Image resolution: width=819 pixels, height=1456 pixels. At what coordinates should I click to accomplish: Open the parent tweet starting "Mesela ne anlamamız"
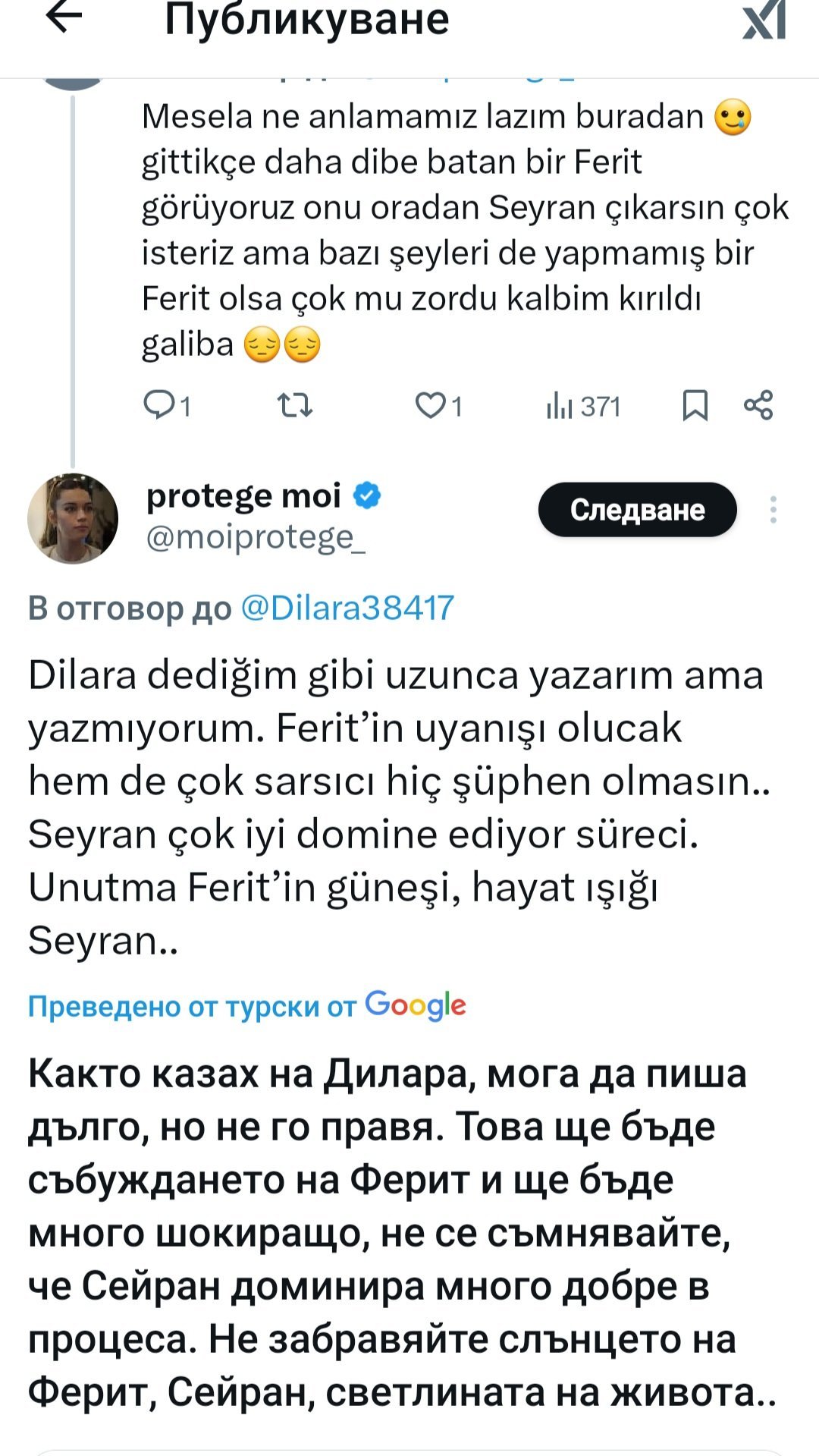pyautogui.click(x=455, y=229)
